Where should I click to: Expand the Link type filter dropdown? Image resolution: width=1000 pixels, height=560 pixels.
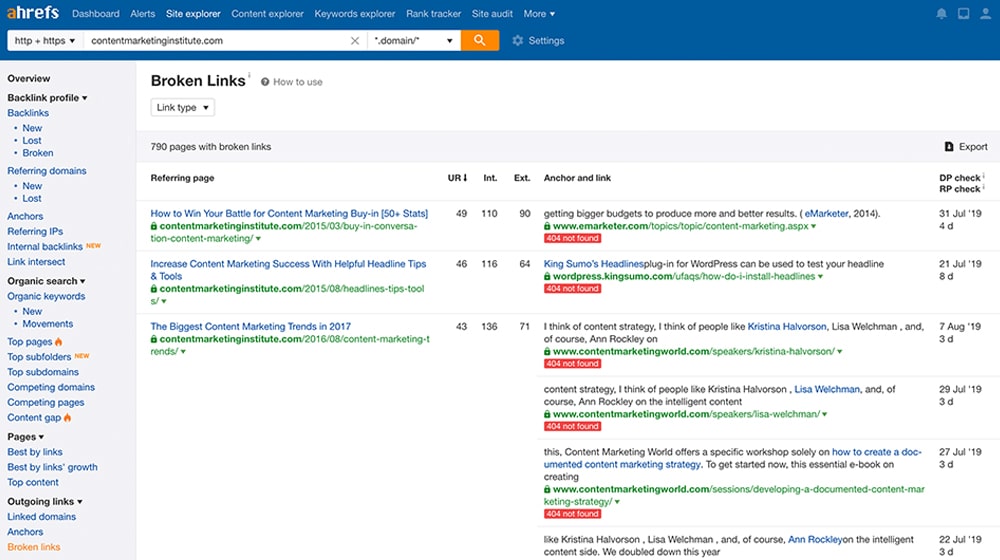click(182, 108)
